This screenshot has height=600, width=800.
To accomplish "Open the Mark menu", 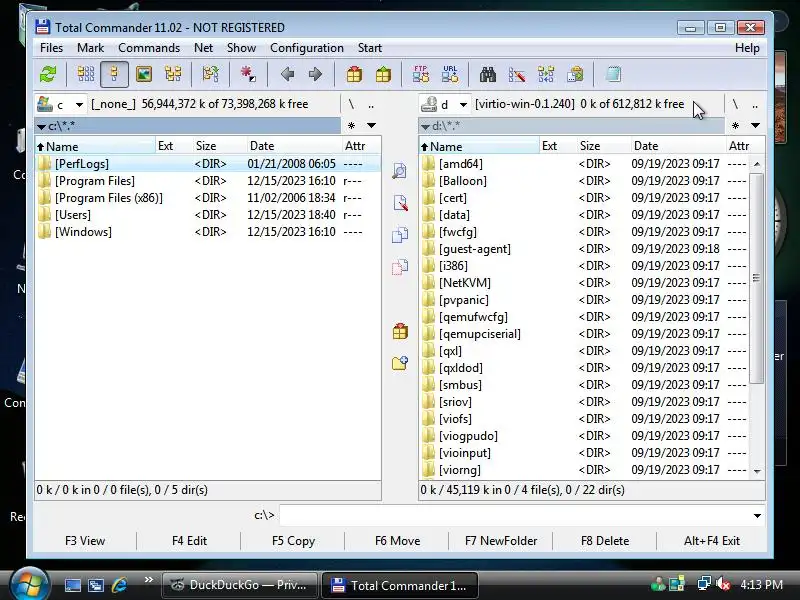I will [90, 48].
